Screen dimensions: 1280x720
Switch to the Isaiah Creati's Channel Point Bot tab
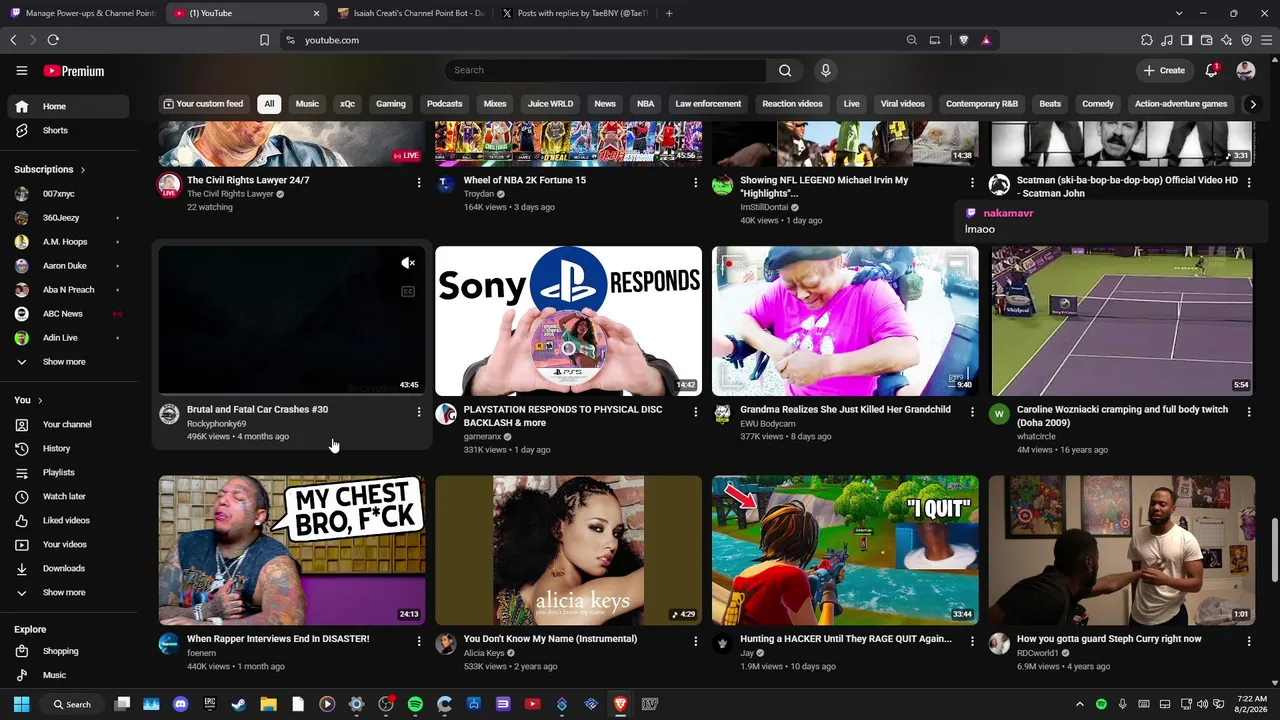pos(410,13)
